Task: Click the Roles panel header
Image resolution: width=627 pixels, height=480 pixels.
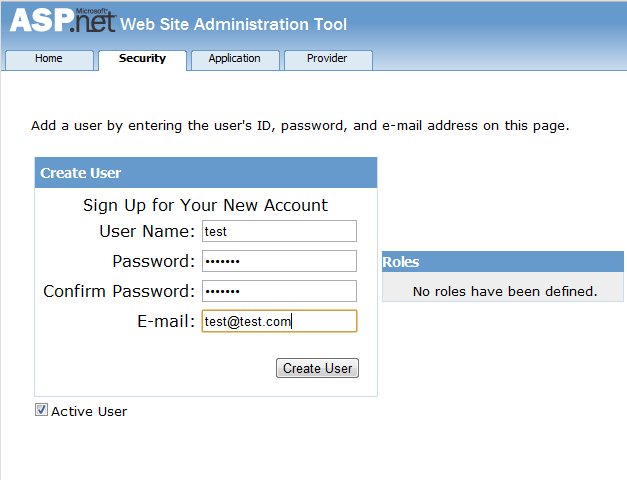Action: coord(502,262)
